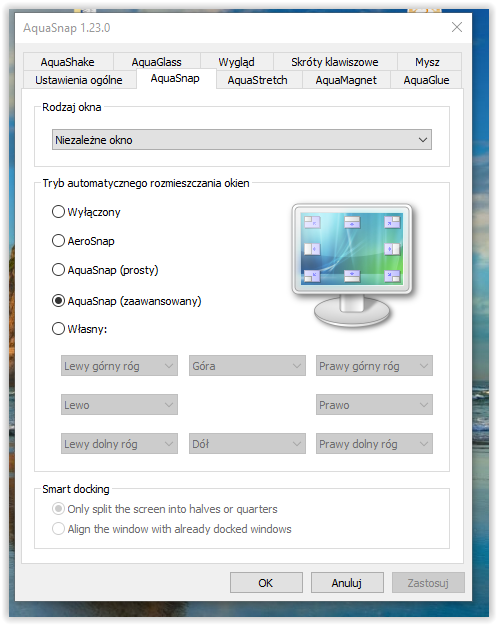
Task: Open the Niezależne okno dropdown
Action: click(242, 140)
